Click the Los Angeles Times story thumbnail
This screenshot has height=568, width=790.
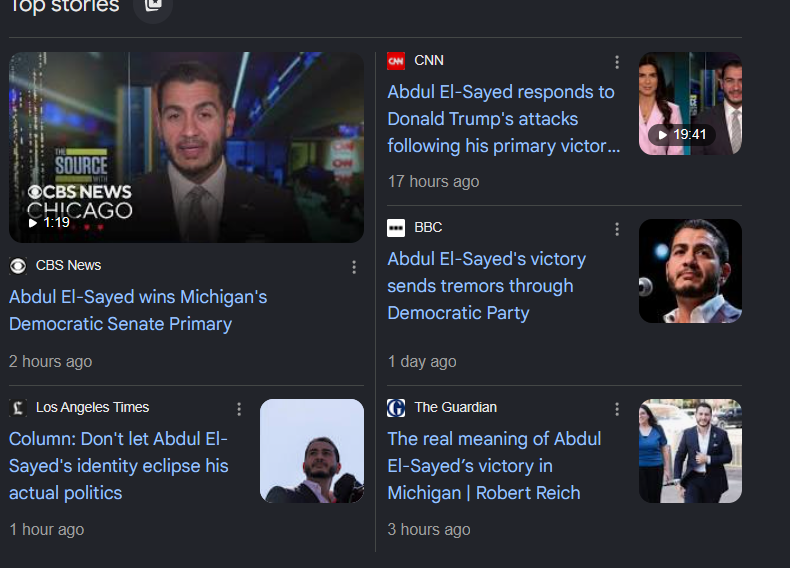coord(312,451)
